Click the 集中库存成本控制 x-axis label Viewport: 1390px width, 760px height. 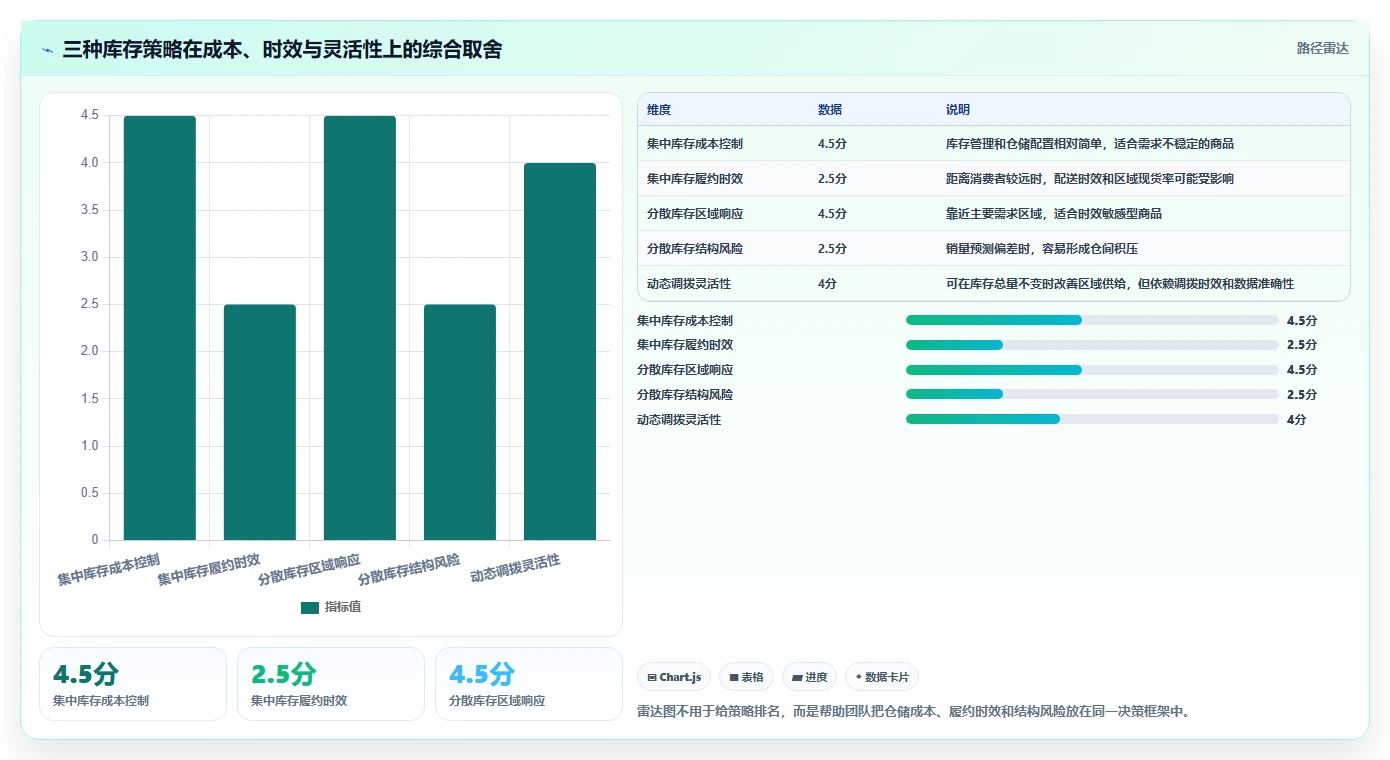[x=108, y=569]
